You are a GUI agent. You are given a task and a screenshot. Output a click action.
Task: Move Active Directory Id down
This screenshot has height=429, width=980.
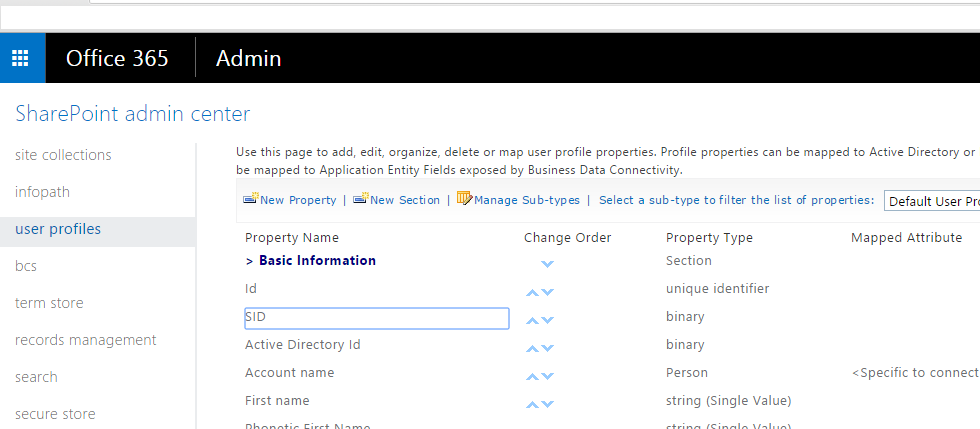coord(547,348)
